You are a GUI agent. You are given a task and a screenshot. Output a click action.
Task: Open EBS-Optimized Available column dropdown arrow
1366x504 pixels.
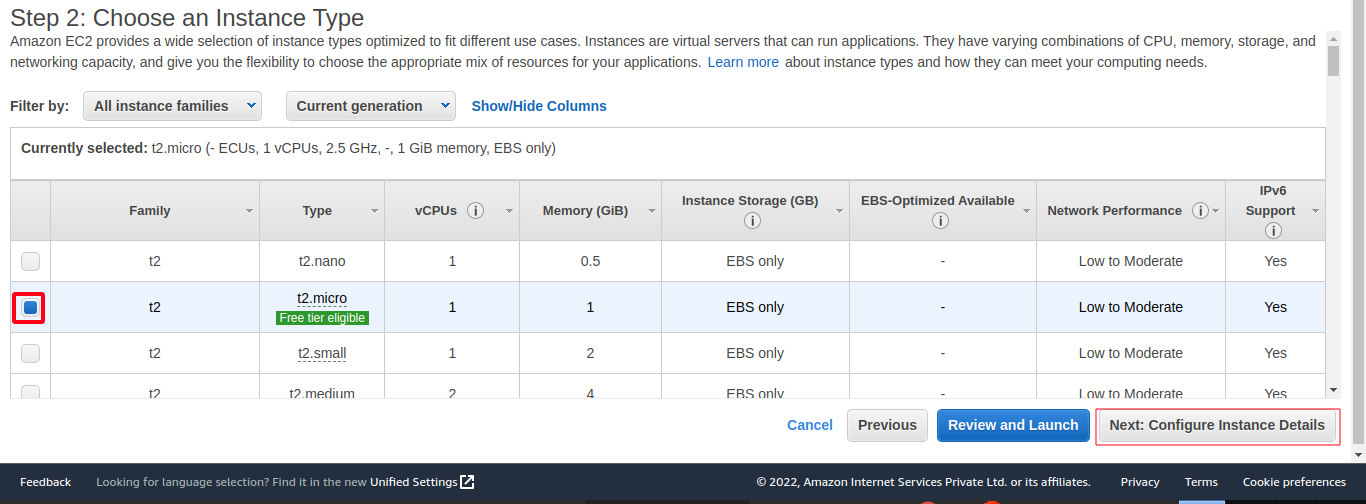(1026, 211)
